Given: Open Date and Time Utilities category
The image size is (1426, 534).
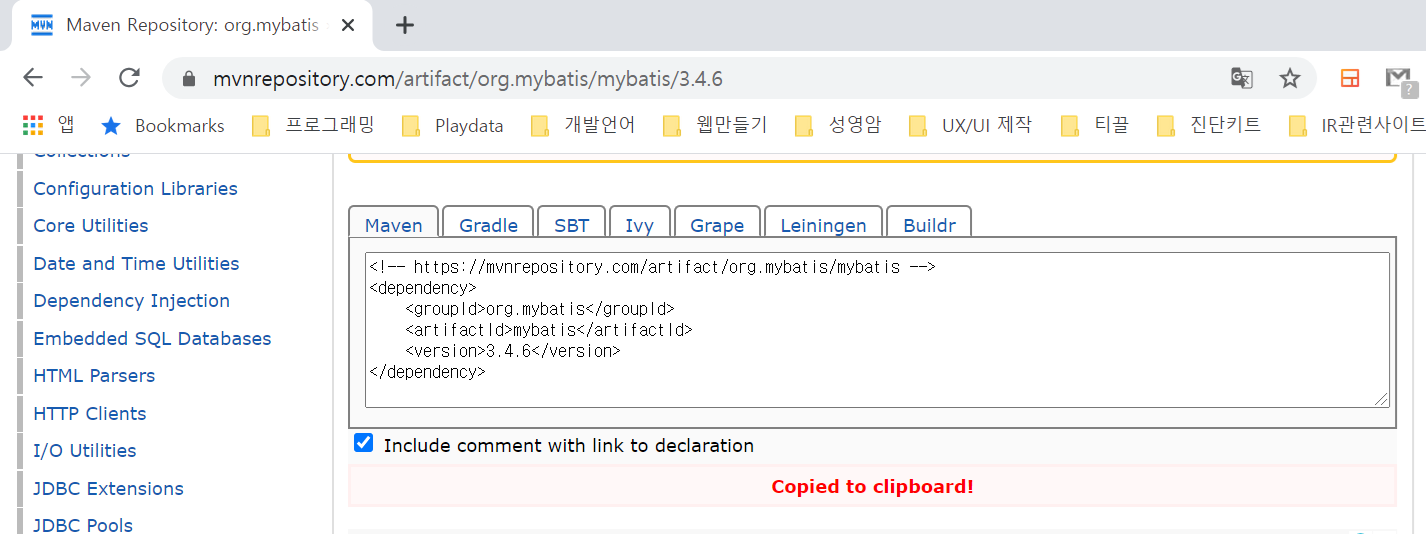Looking at the screenshot, I should click(136, 263).
